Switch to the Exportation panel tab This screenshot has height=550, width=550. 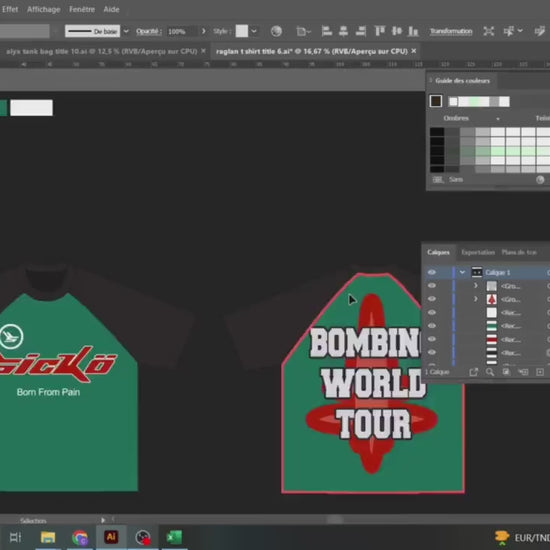478,252
